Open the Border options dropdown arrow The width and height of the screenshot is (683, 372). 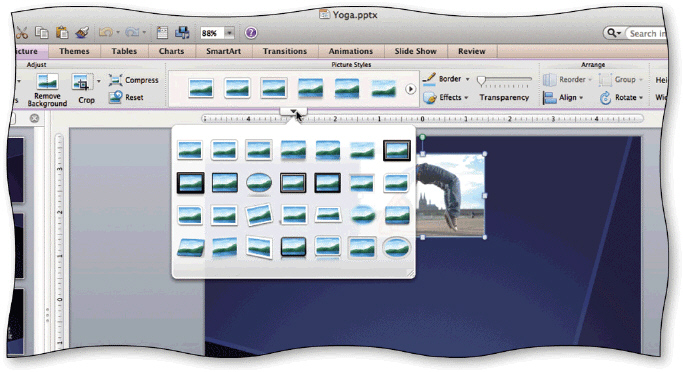(467, 79)
